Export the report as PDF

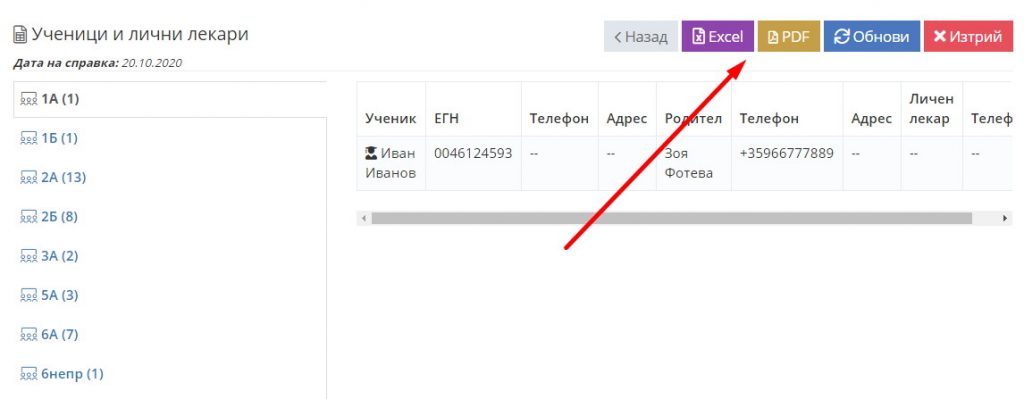point(789,37)
